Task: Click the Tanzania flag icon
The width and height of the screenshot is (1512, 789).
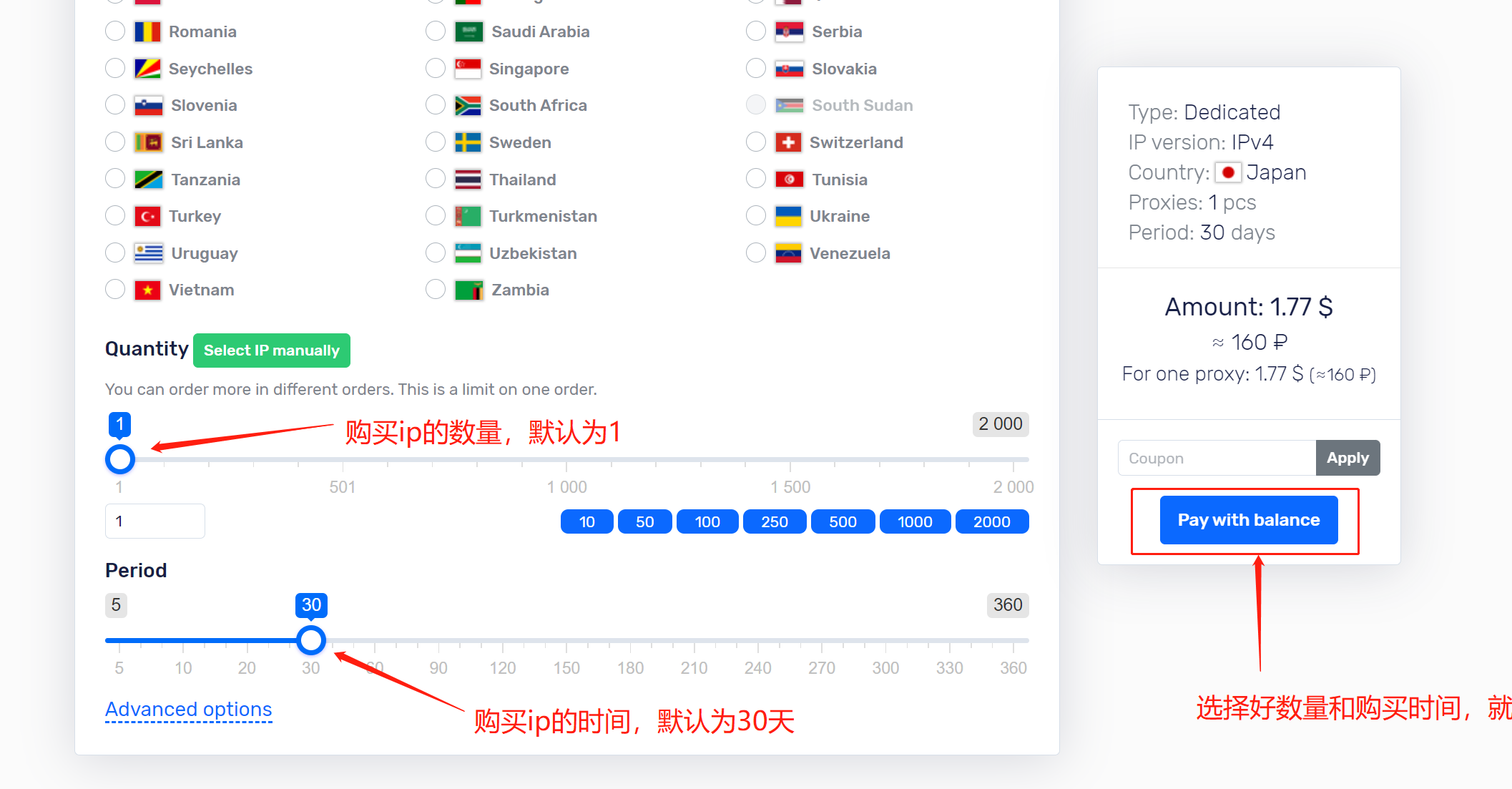Action: [x=149, y=180]
